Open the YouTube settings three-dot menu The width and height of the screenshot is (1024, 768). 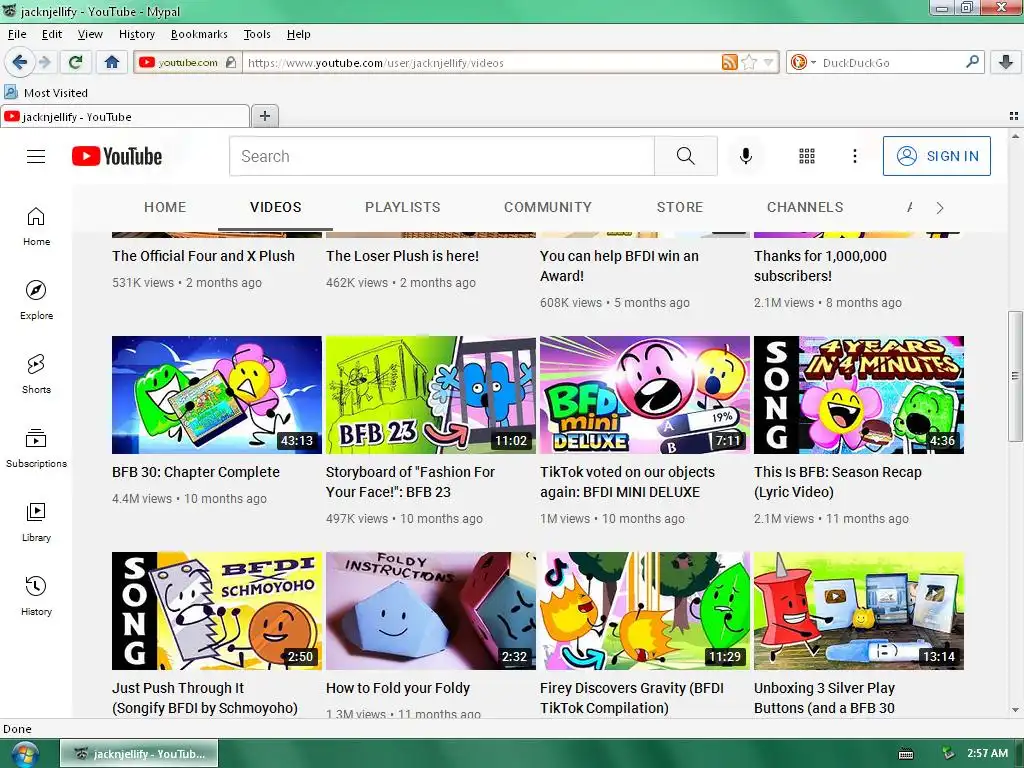point(854,156)
